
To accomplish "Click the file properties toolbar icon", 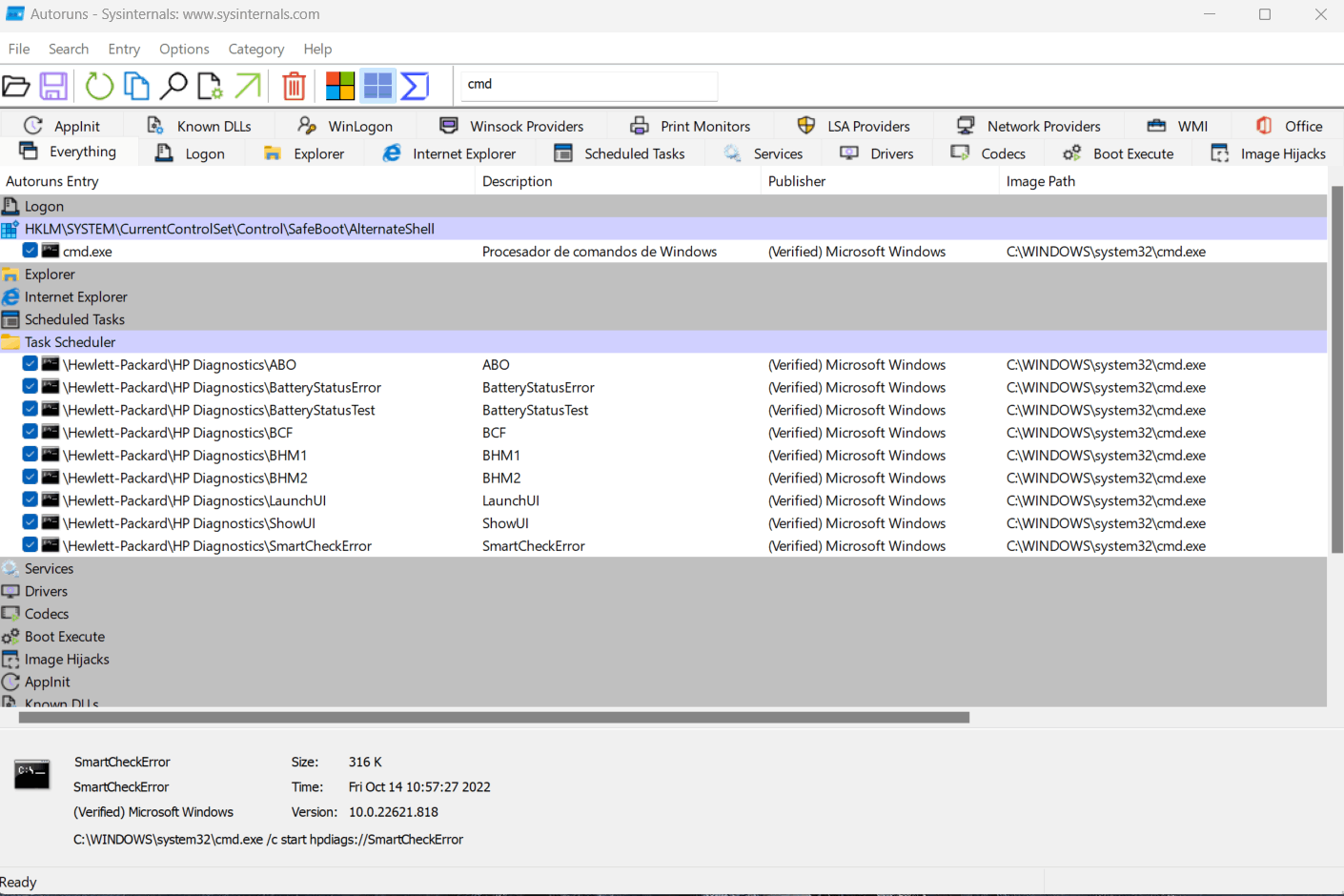I will pyautogui.click(x=210, y=87).
